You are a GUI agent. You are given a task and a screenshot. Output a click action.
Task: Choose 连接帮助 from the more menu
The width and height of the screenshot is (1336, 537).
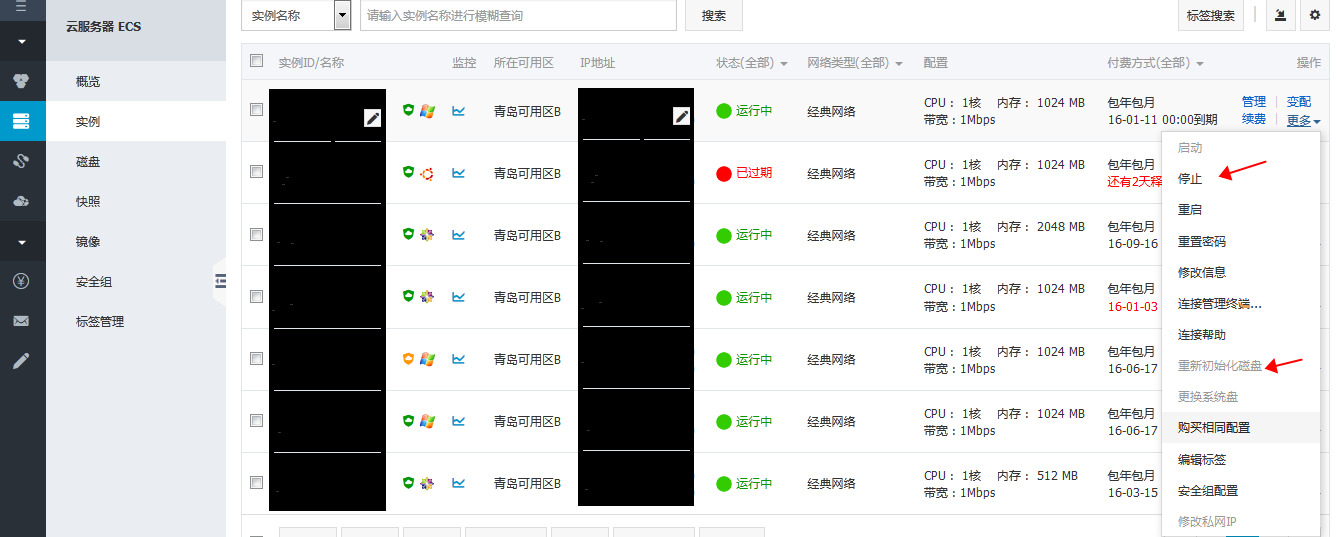click(x=1202, y=334)
